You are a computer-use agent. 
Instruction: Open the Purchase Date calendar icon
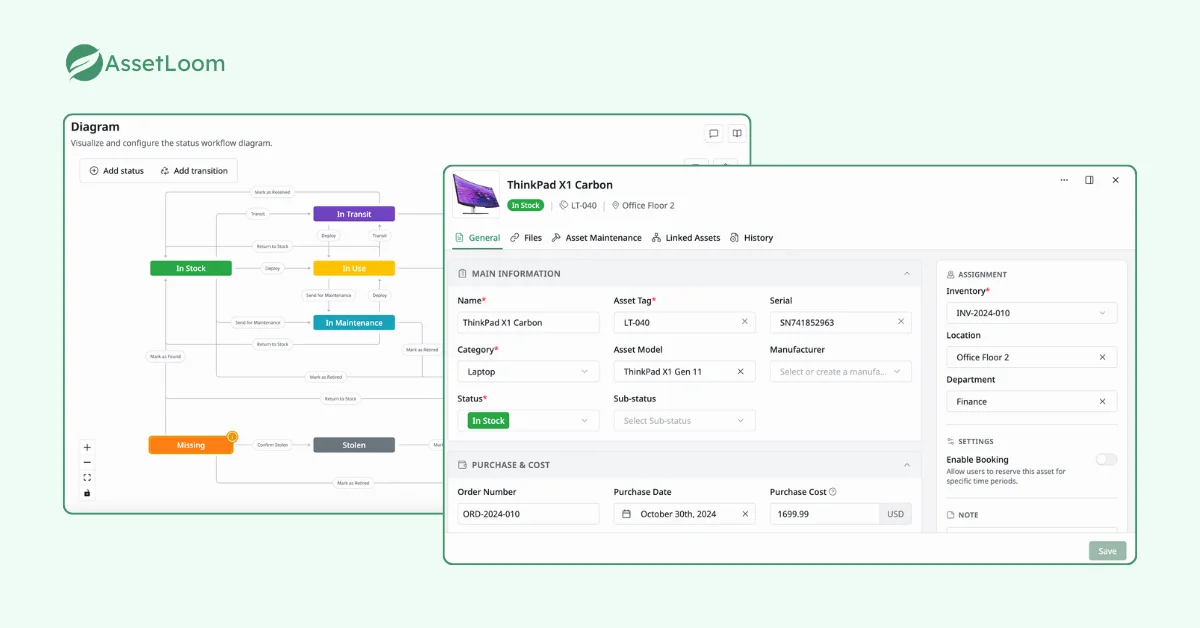click(x=627, y=514)
